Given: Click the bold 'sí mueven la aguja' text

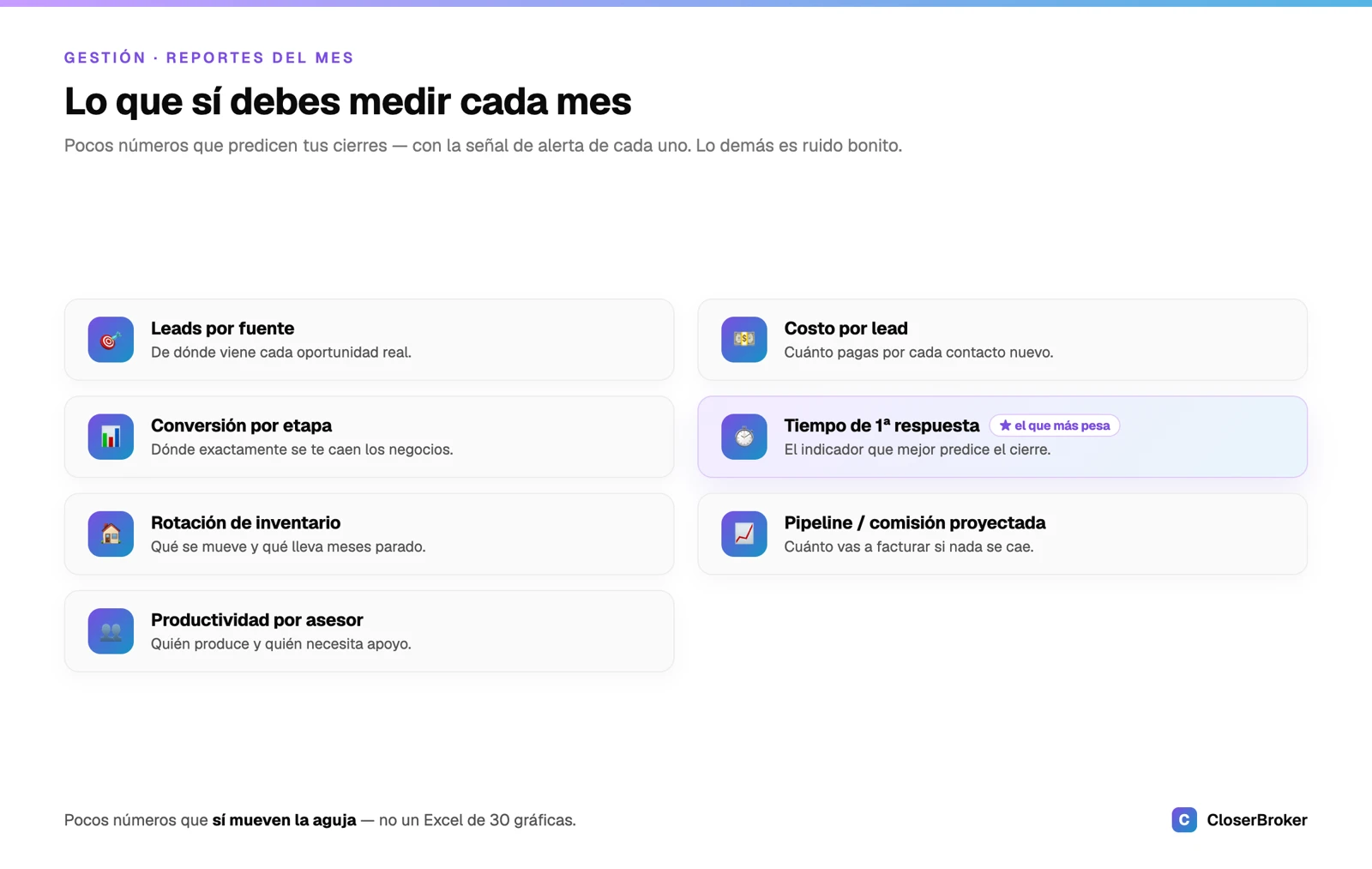Looking at the screenshot, I should point(284,820).
